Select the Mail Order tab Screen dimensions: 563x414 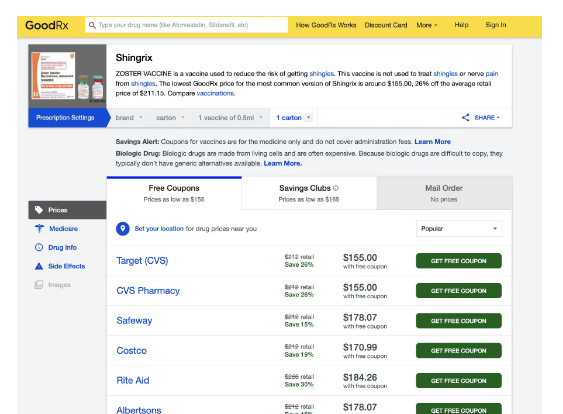444,193
